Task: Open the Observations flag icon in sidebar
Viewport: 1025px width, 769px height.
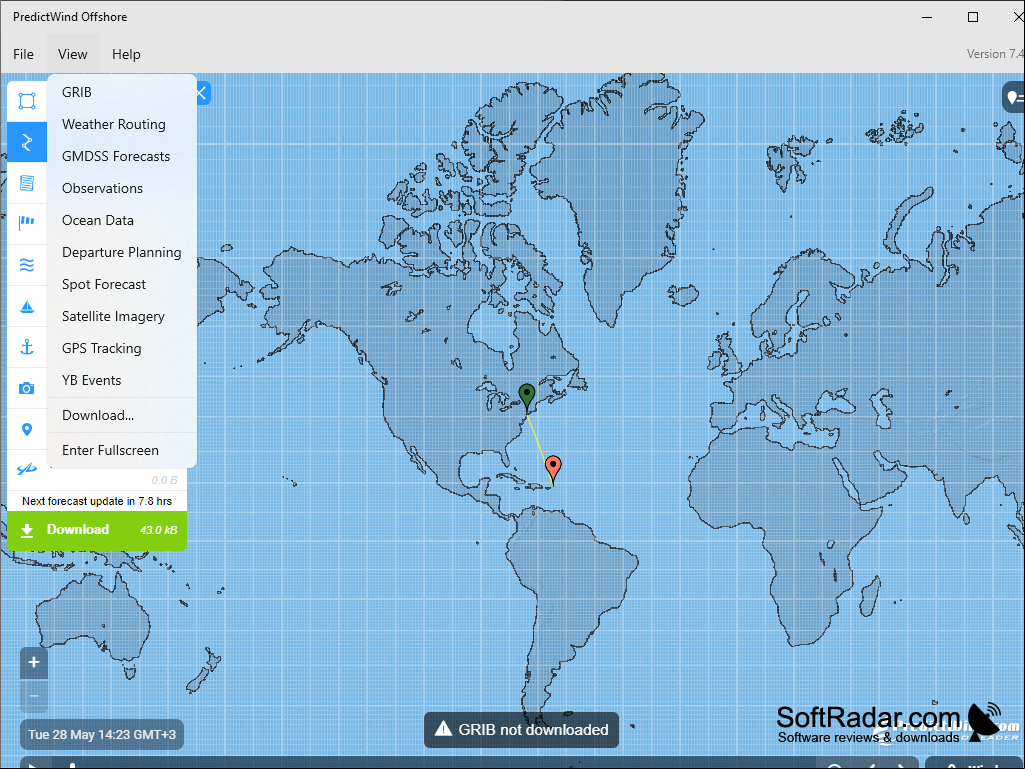Action: tap(27, 224)
